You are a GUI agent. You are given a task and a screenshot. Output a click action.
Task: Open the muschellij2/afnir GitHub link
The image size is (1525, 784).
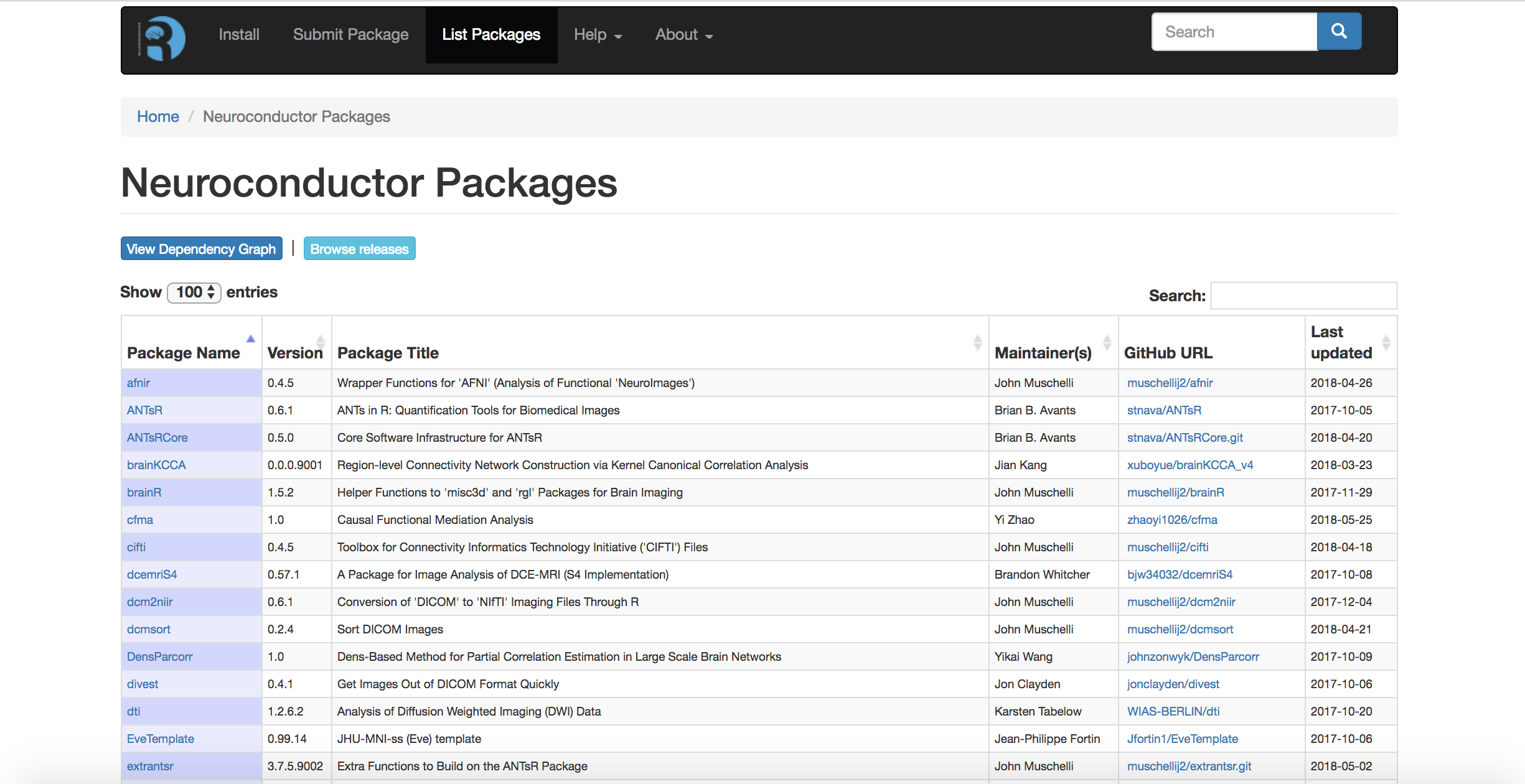(1170, 383)
